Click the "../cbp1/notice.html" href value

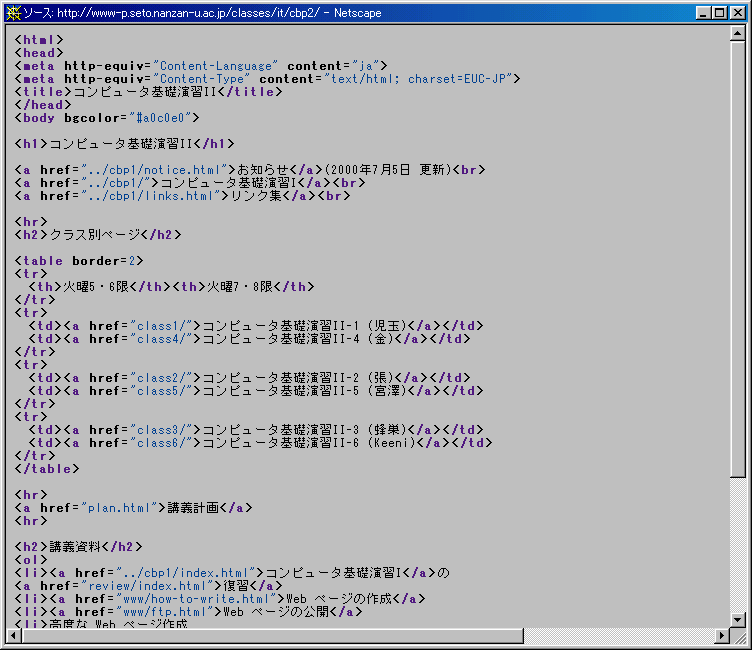(x=153, y=170)
